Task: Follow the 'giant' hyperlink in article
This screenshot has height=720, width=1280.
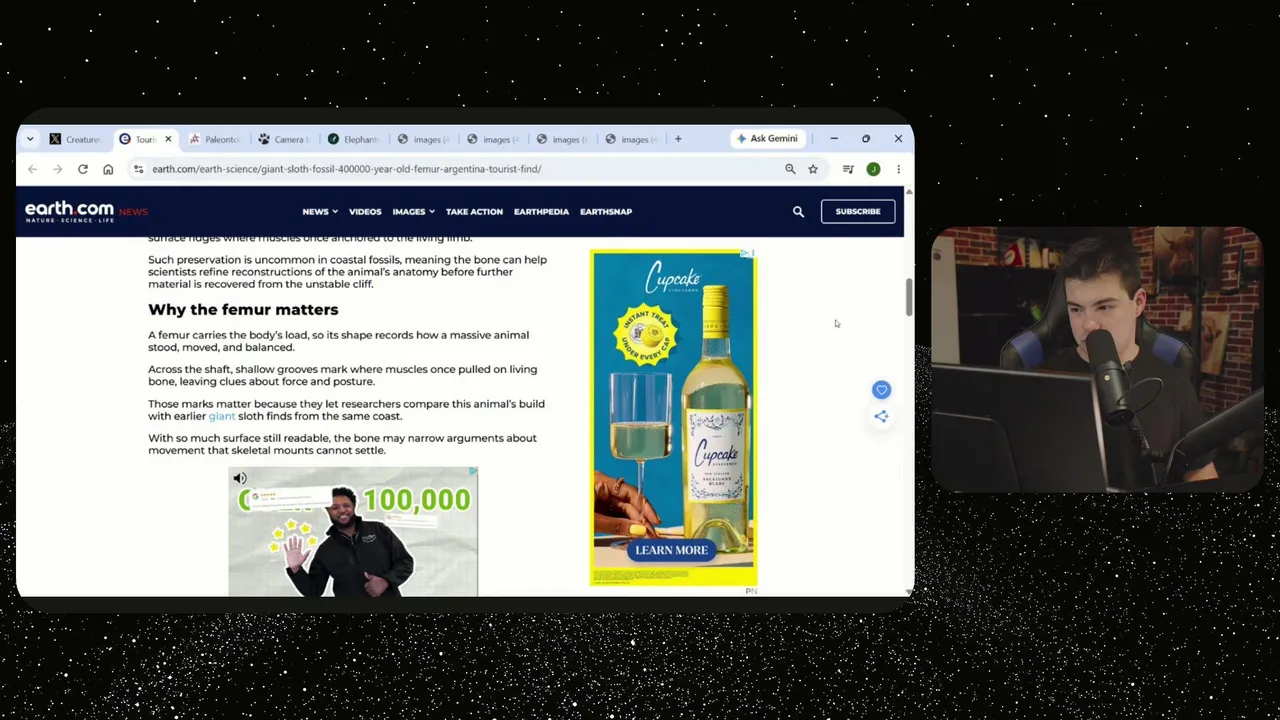Action: pyautogui.click(x=222, y=416)
